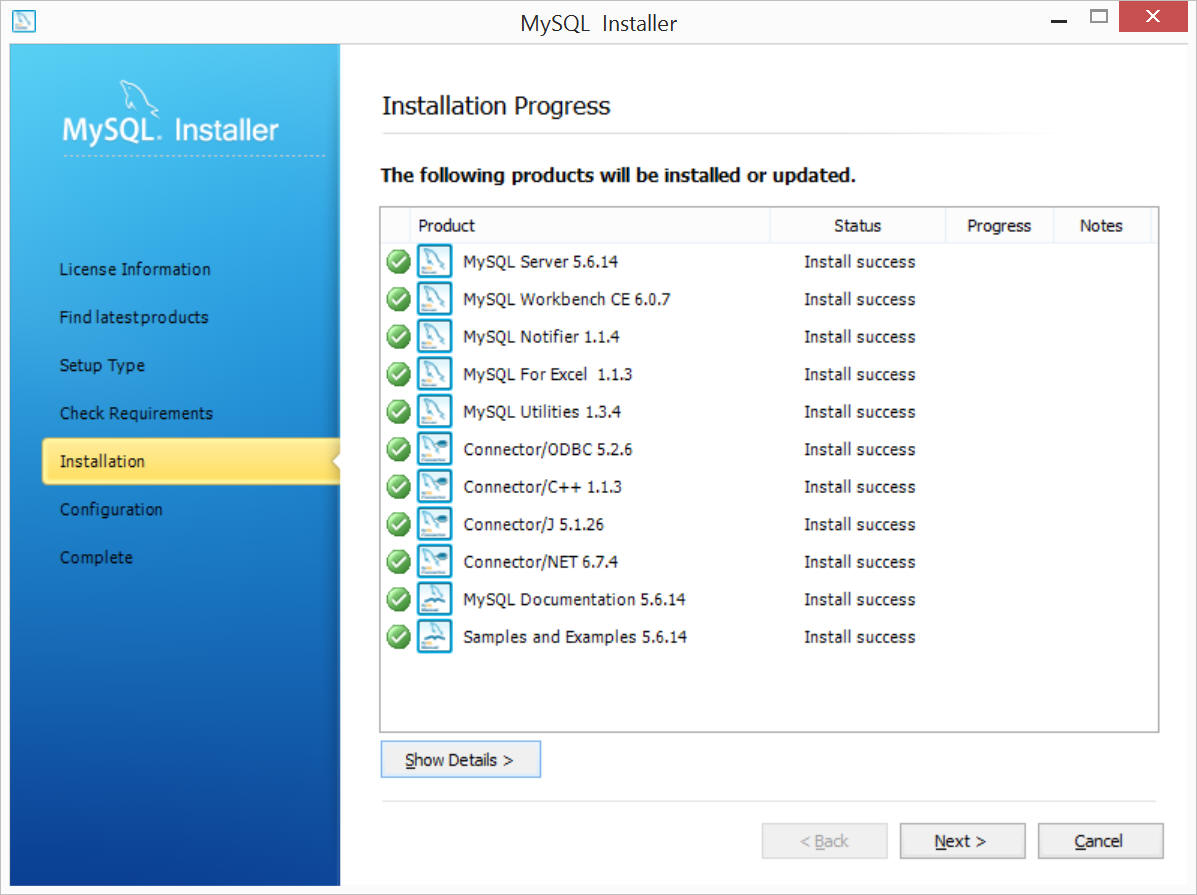
Task: Jump to the Configuration step
Action: click(111, 509)
